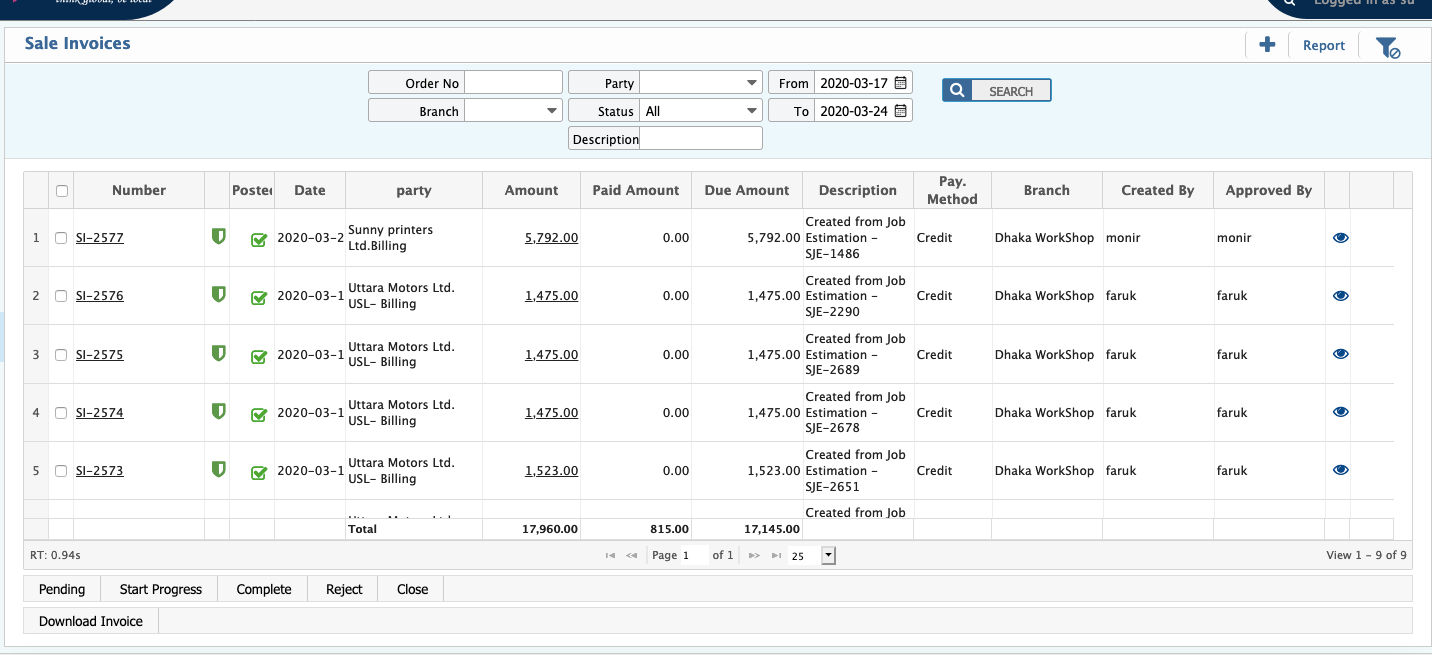Clear filters using the filter-clear icon
1432x655 pixels.
point(1388,46)
